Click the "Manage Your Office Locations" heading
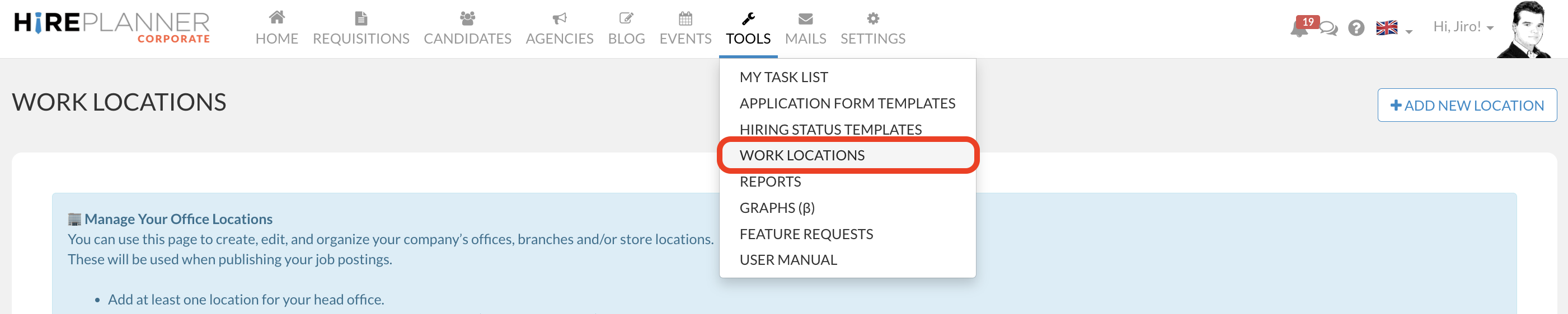1568x314 pixels. (x=178, y=218)
